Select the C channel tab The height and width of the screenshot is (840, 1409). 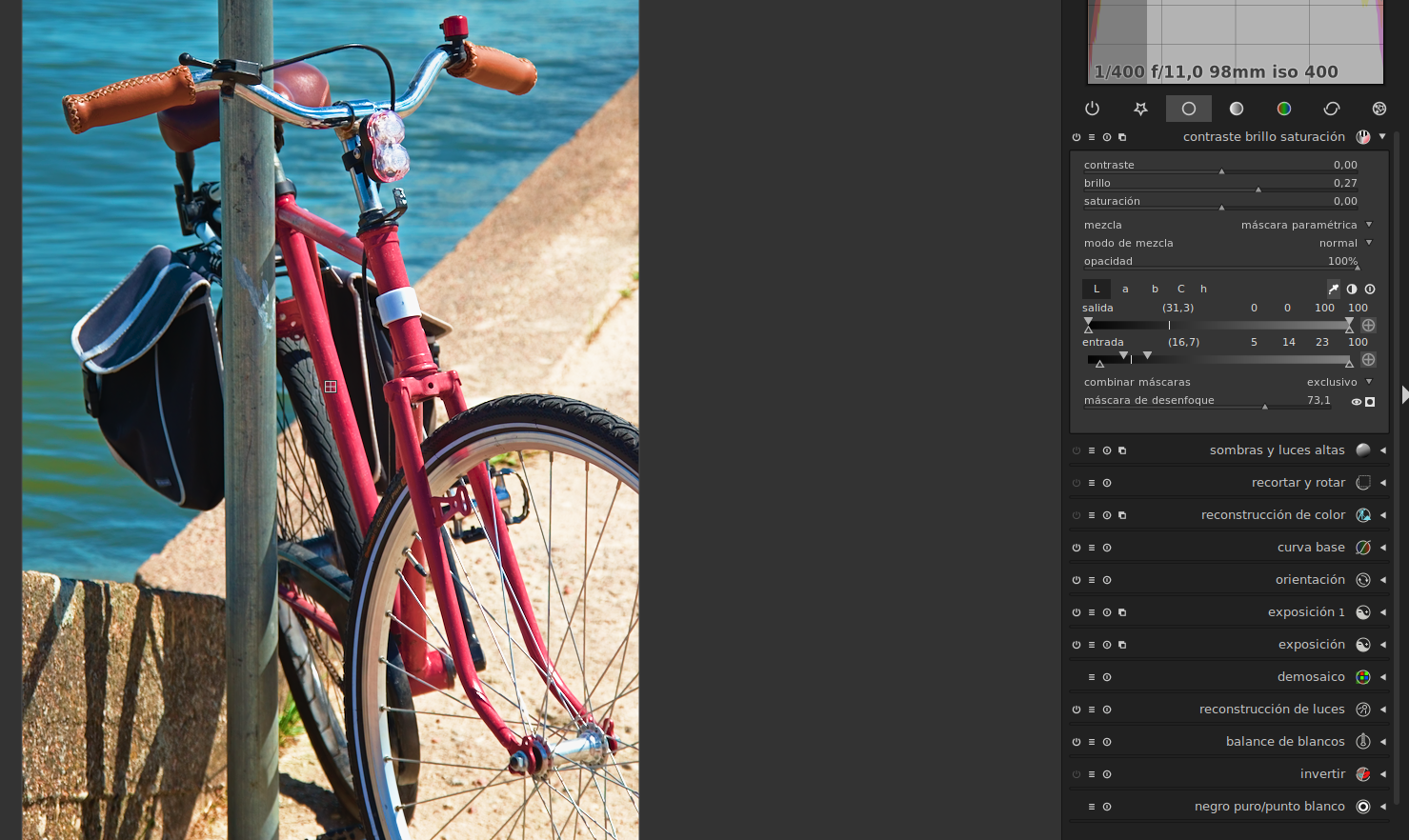(1181, 289)
